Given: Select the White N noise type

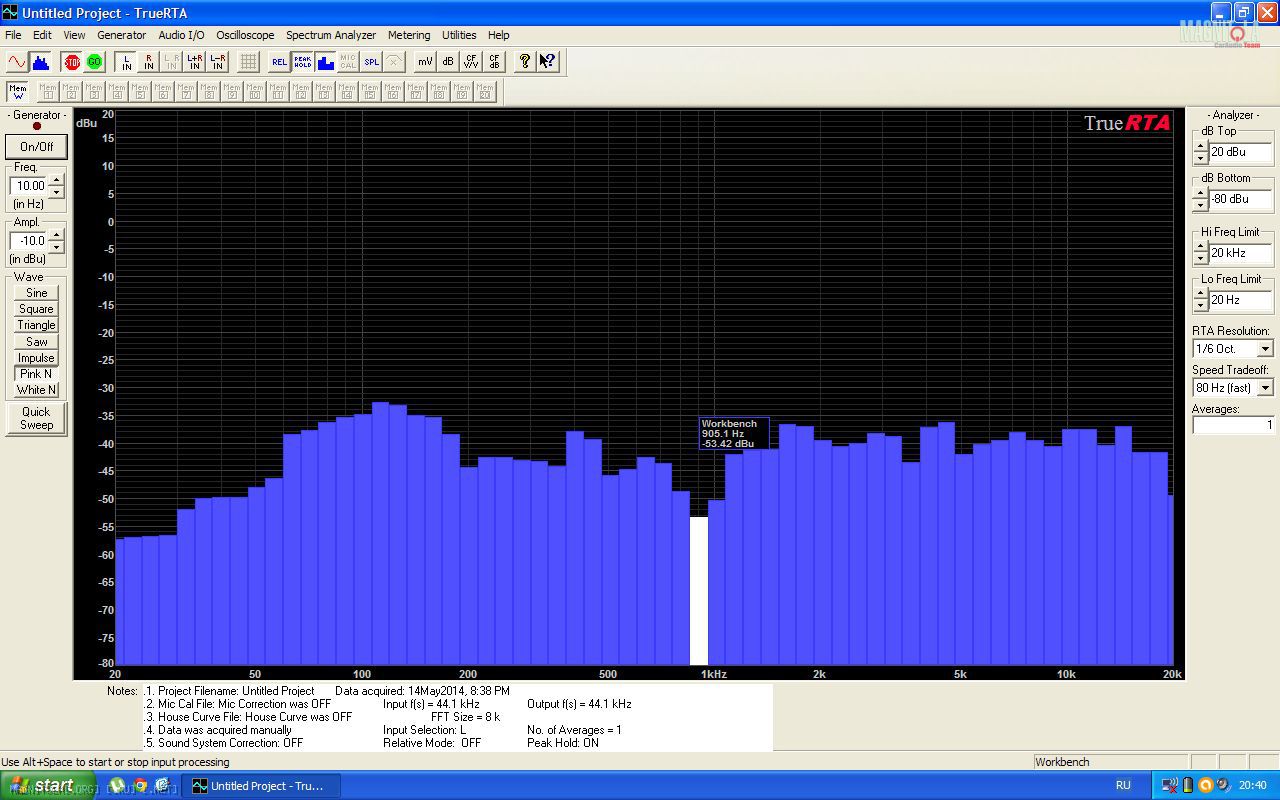Looking at the screenshot, I should 36,389.
